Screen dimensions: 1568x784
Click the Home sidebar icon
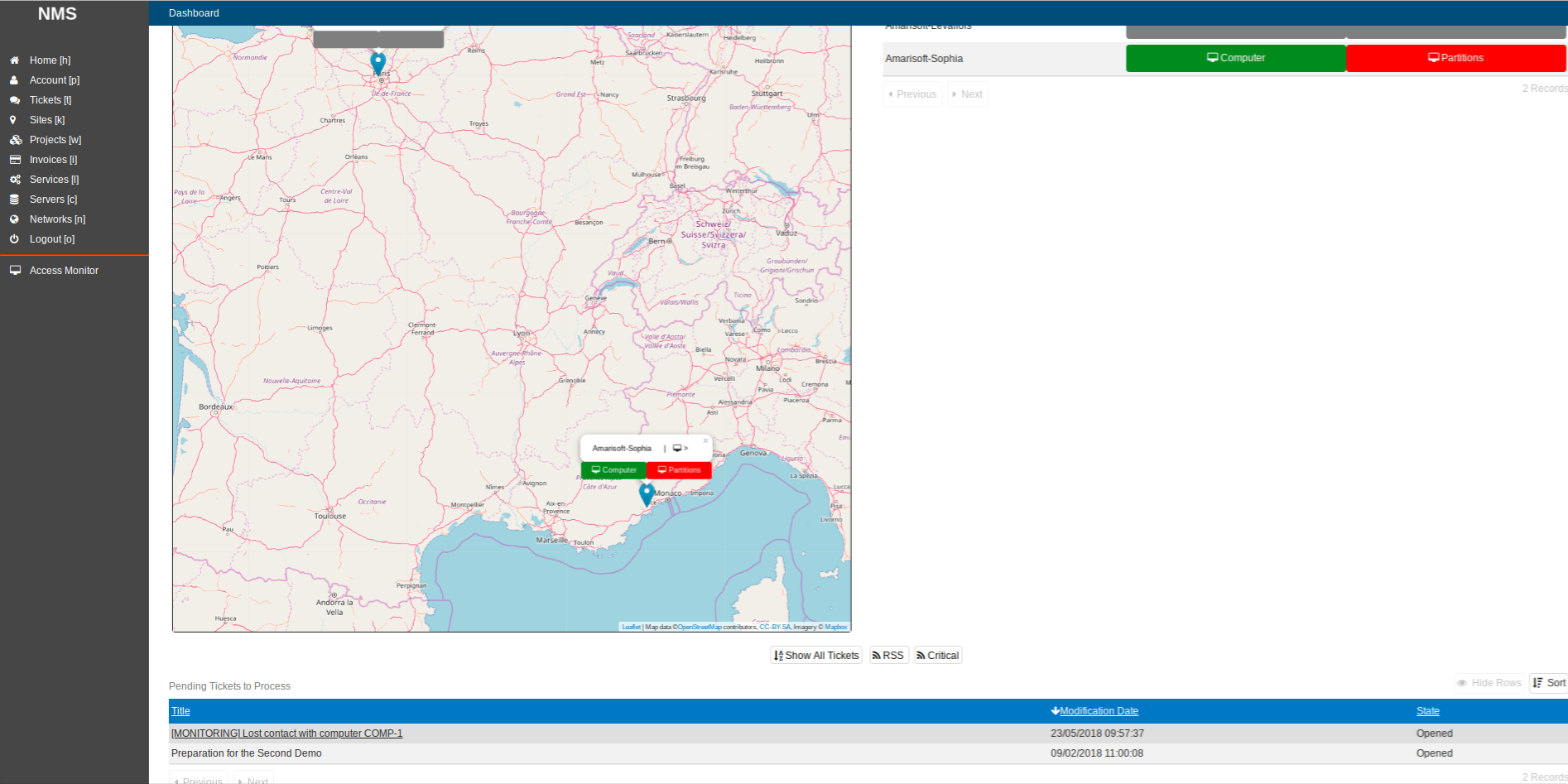[14, 60]
